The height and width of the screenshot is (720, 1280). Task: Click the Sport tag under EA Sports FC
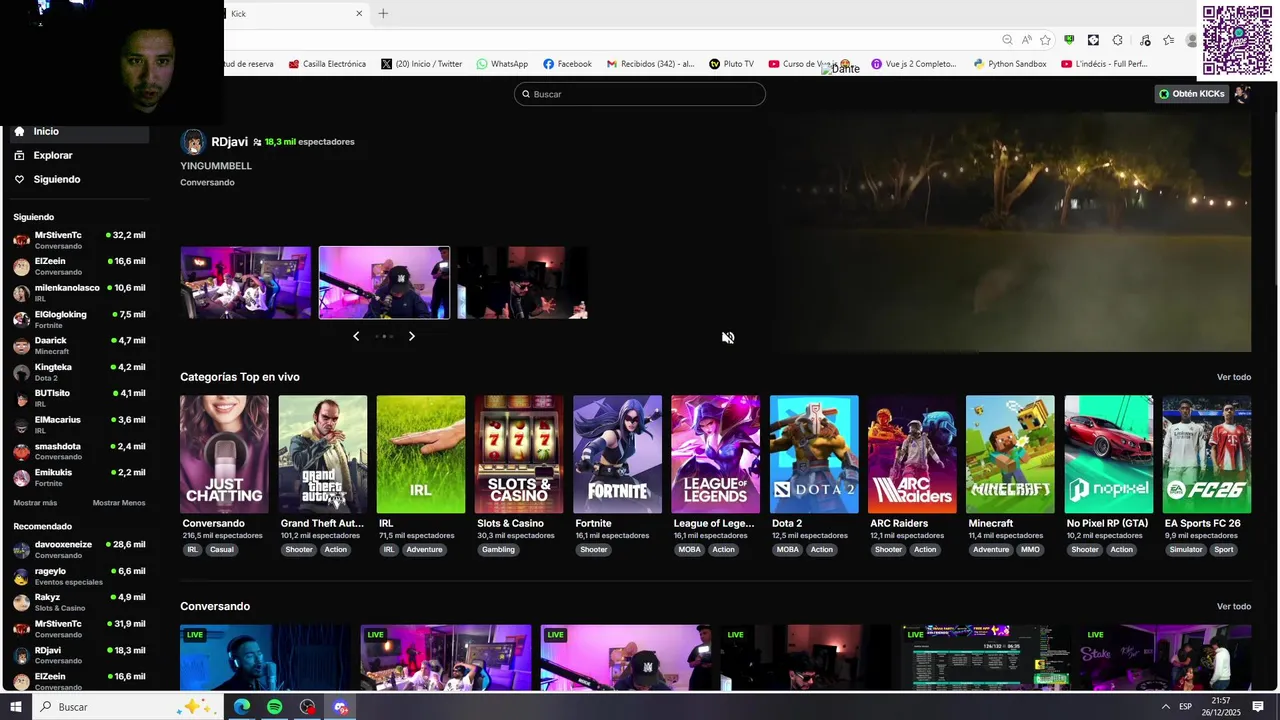[1224, 549]
